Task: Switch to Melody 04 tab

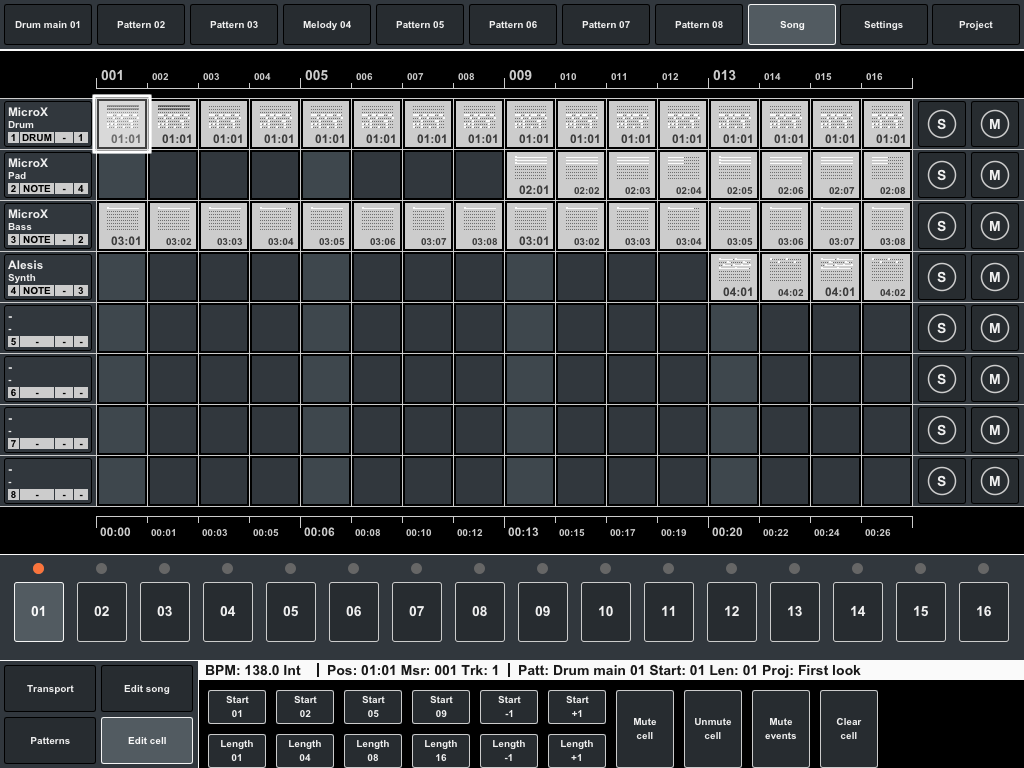Action: [327, 25]
